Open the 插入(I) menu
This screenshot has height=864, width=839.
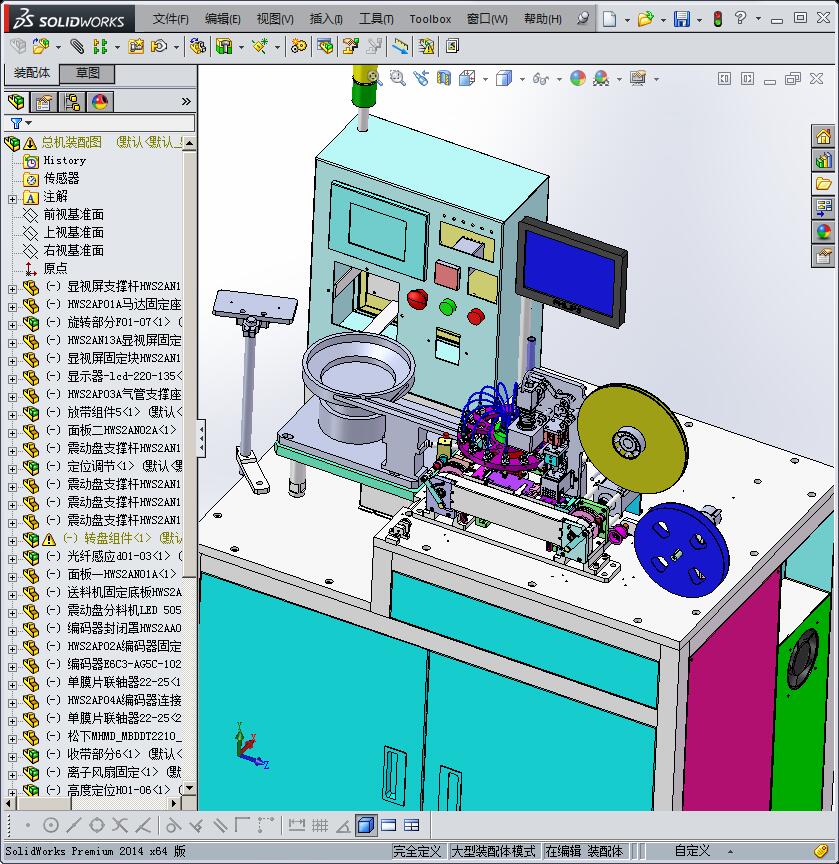tap(326, 19)
